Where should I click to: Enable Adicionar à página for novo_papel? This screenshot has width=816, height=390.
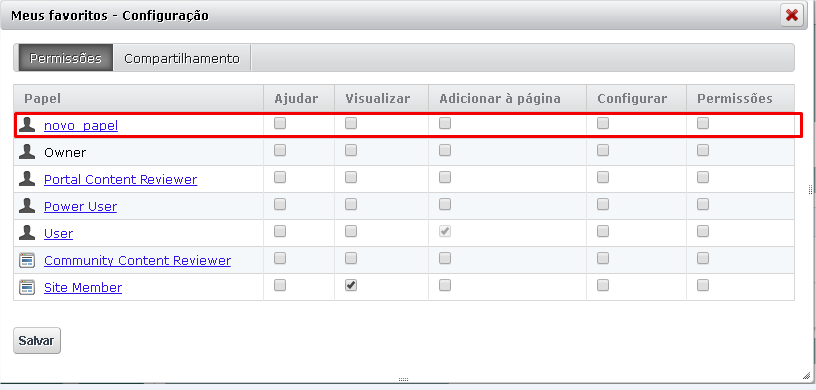tap(444, 123)
